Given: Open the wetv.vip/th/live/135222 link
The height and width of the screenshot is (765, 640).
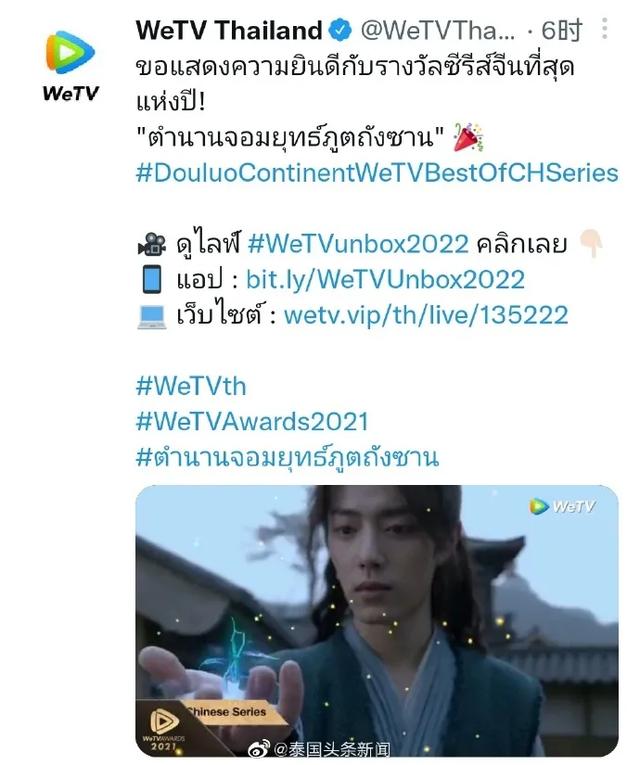Looking at the screenshot, I should point(426,315).
